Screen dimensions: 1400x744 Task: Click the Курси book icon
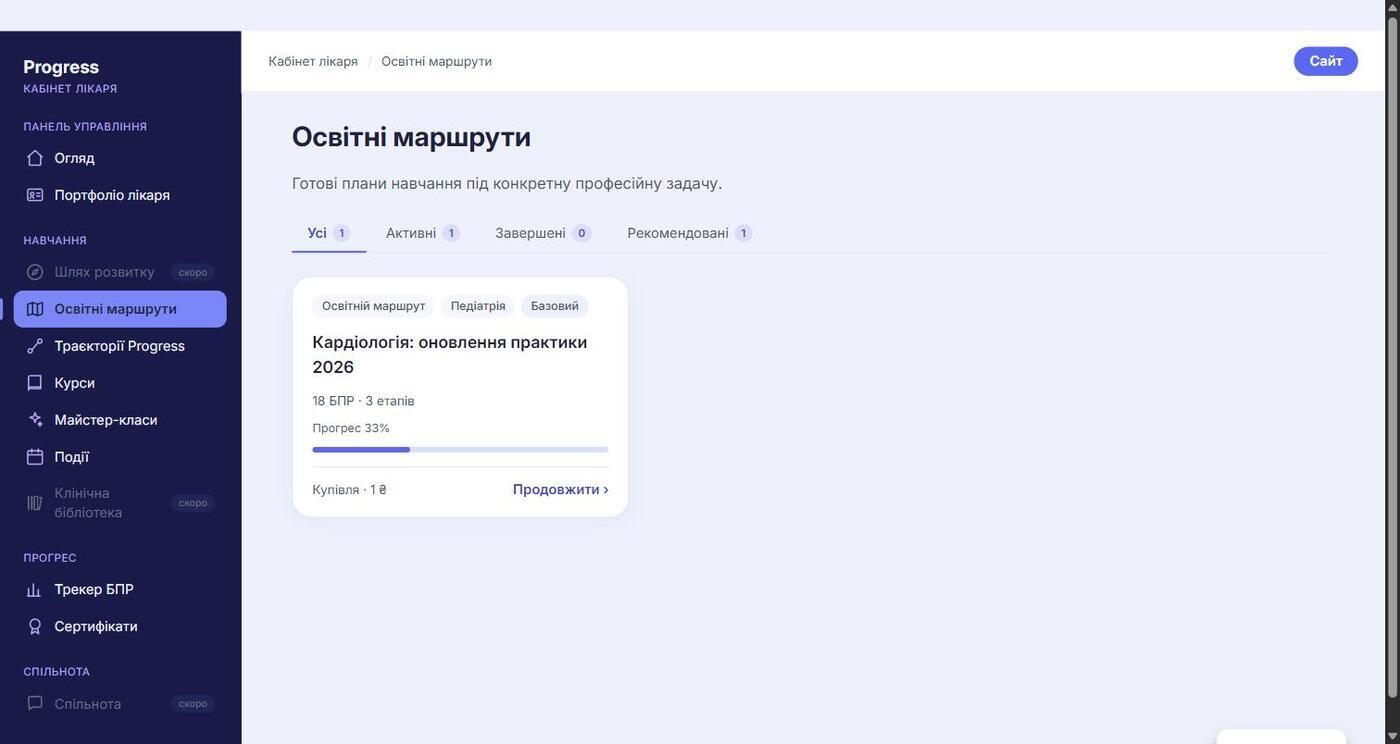point(35,383)
